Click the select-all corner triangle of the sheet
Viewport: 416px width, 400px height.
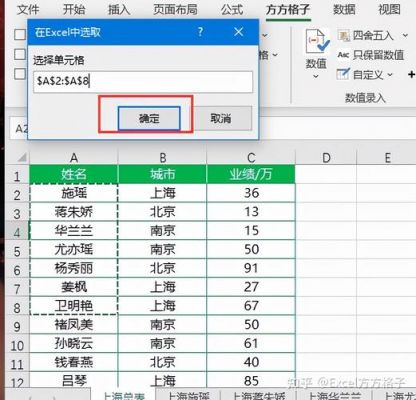tap(22, 157)
